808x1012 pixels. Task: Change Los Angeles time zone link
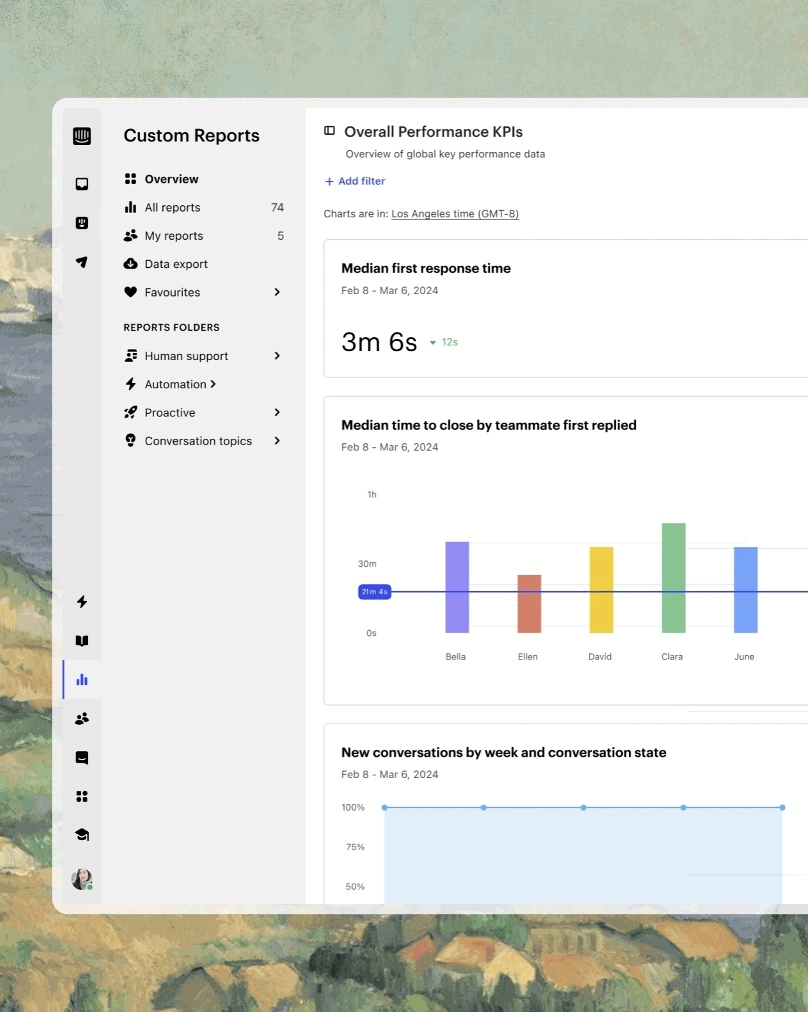(x=455, y=214)
